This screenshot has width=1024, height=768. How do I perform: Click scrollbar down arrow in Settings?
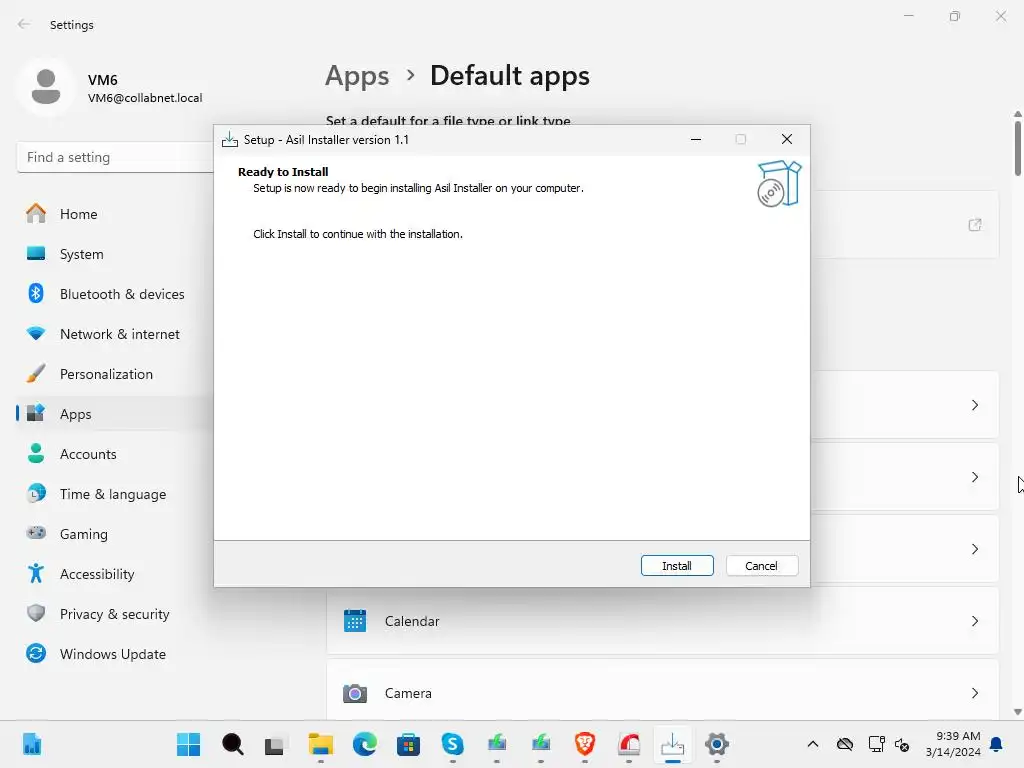(1017, 712)
